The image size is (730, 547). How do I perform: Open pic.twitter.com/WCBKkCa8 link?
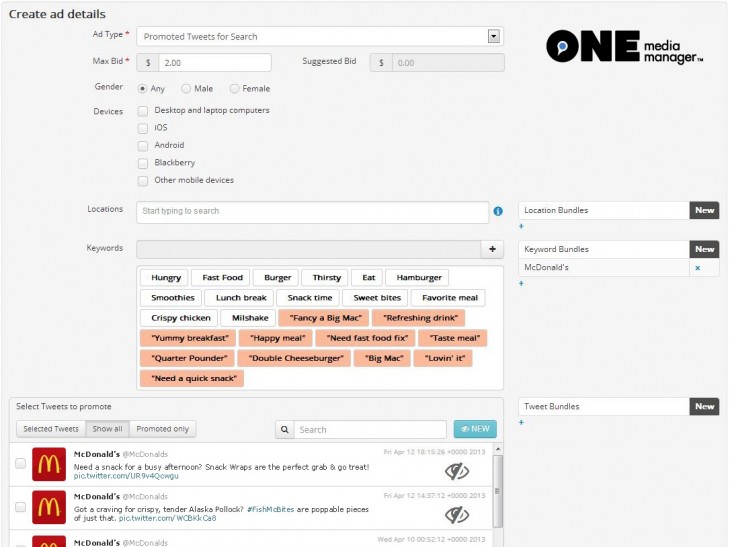point(168,518)
